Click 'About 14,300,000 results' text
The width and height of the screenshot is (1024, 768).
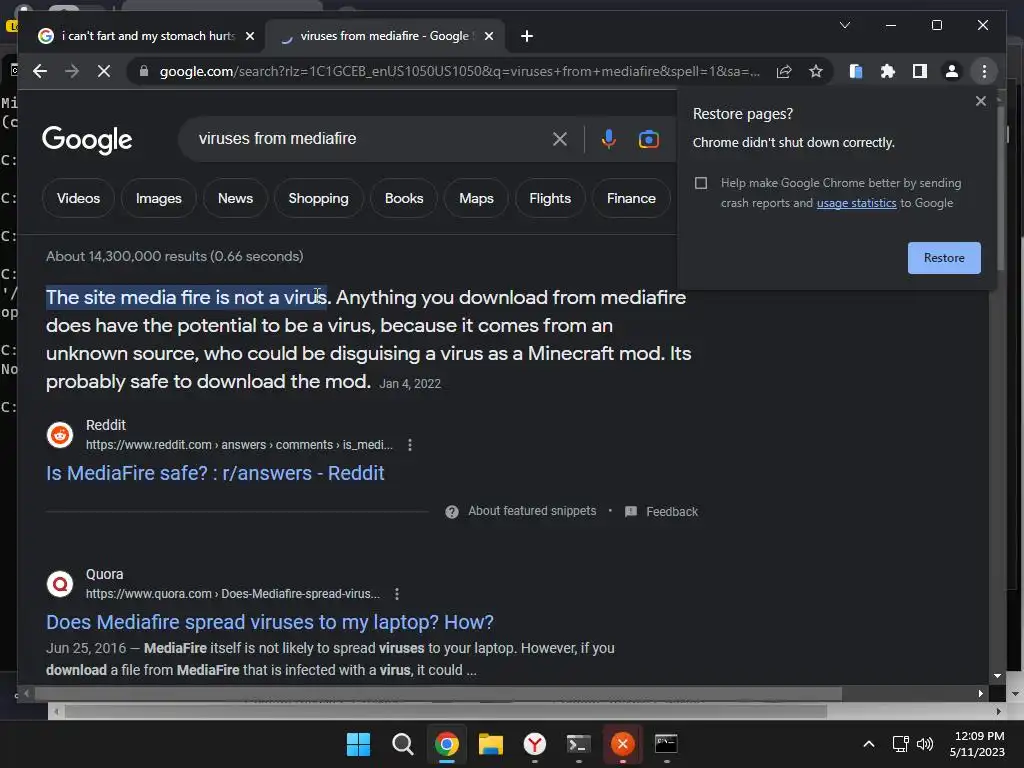click(x=174, y=256)
